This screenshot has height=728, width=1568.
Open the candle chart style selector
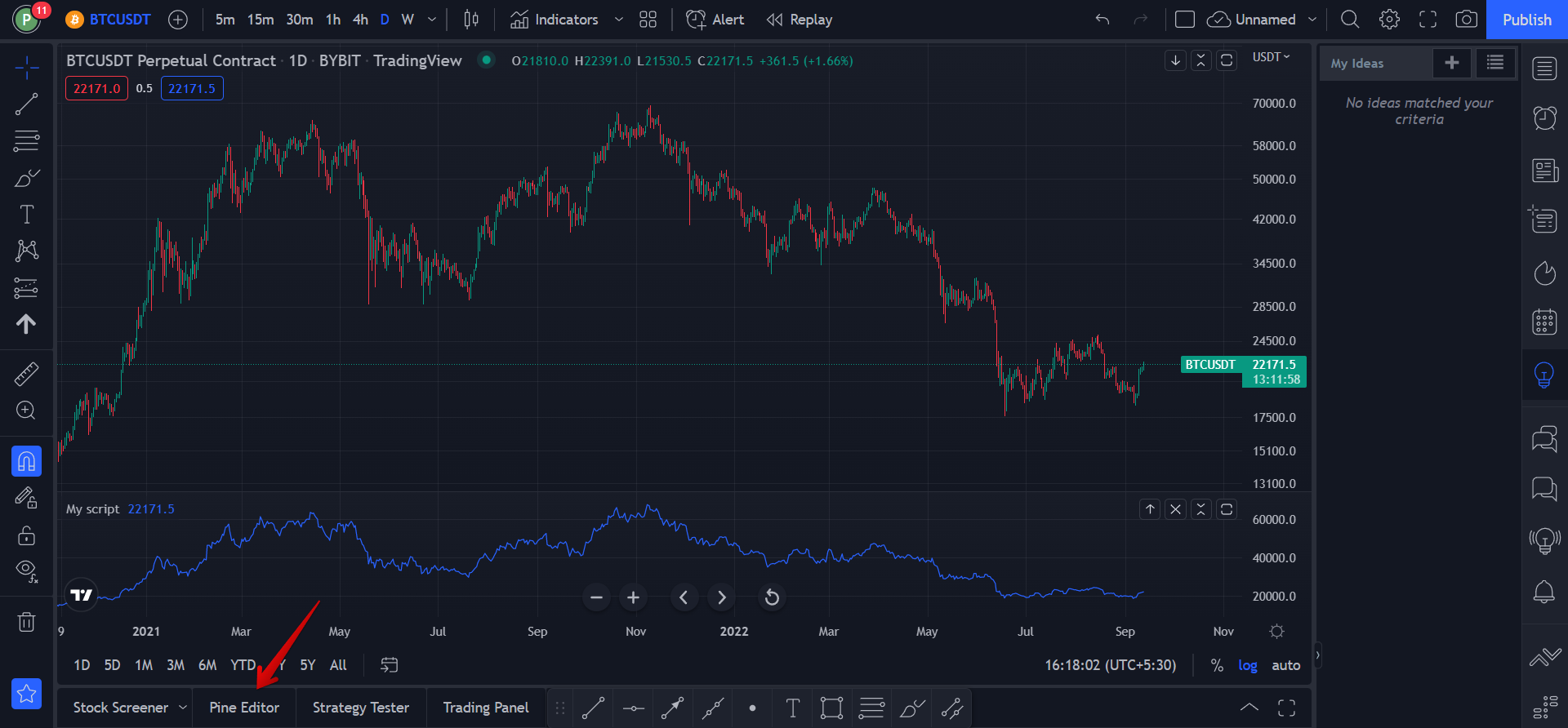(471, 20)
